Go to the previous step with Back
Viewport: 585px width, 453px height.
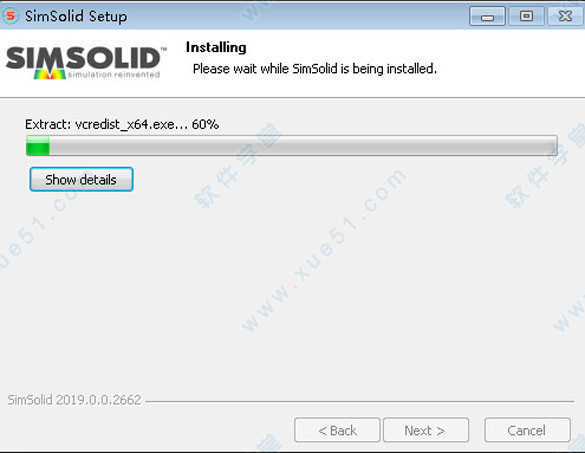click(337, 430)
